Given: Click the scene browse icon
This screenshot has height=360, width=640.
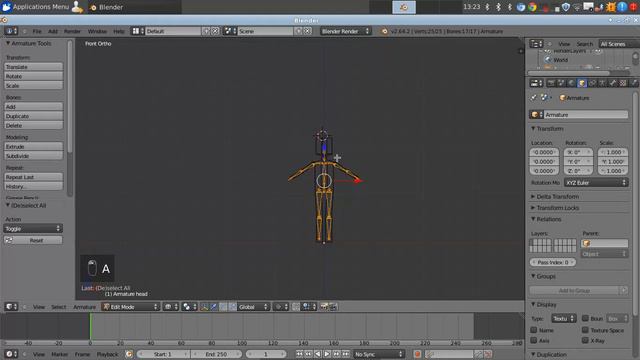Looking at the screenshot, I should coord(230,31).
